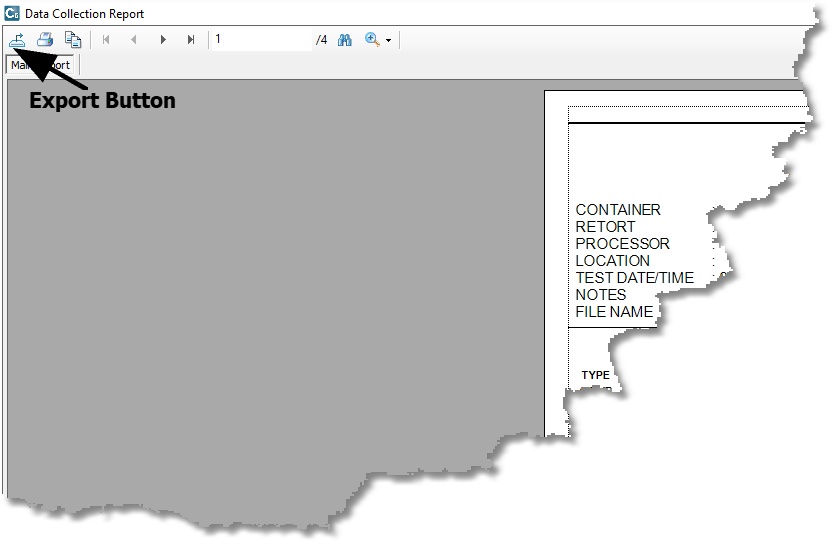Click the current page number field

coord(260,40)
